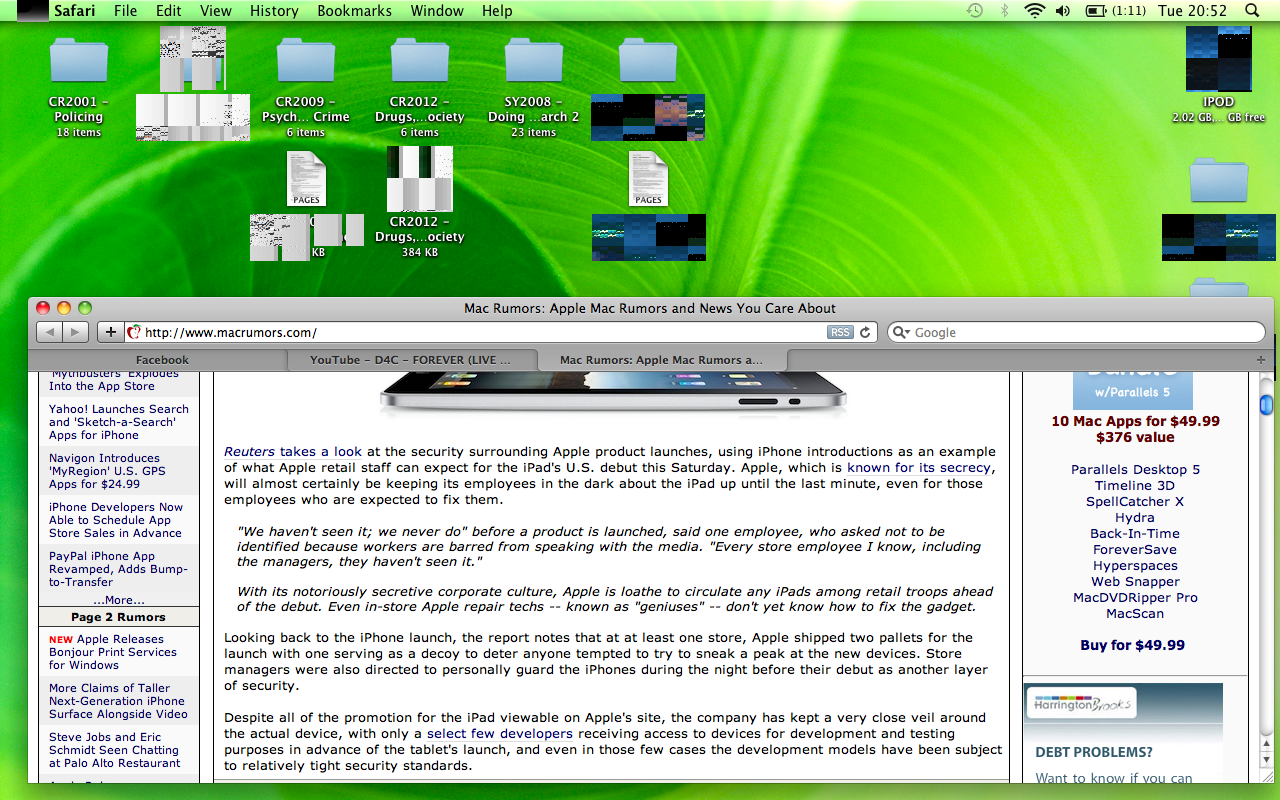Open the Reuters link in article
Image resolution: width=1280 pixels, height=800 pixels.
click(x=249, y=452)
